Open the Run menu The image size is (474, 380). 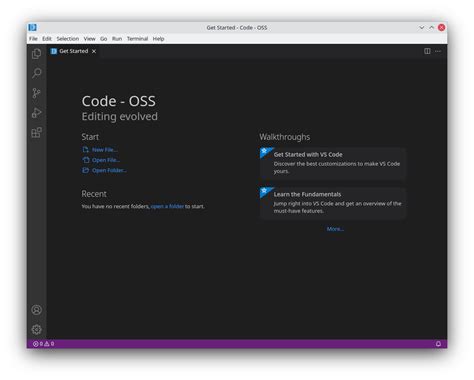click(x=117, y=39)
